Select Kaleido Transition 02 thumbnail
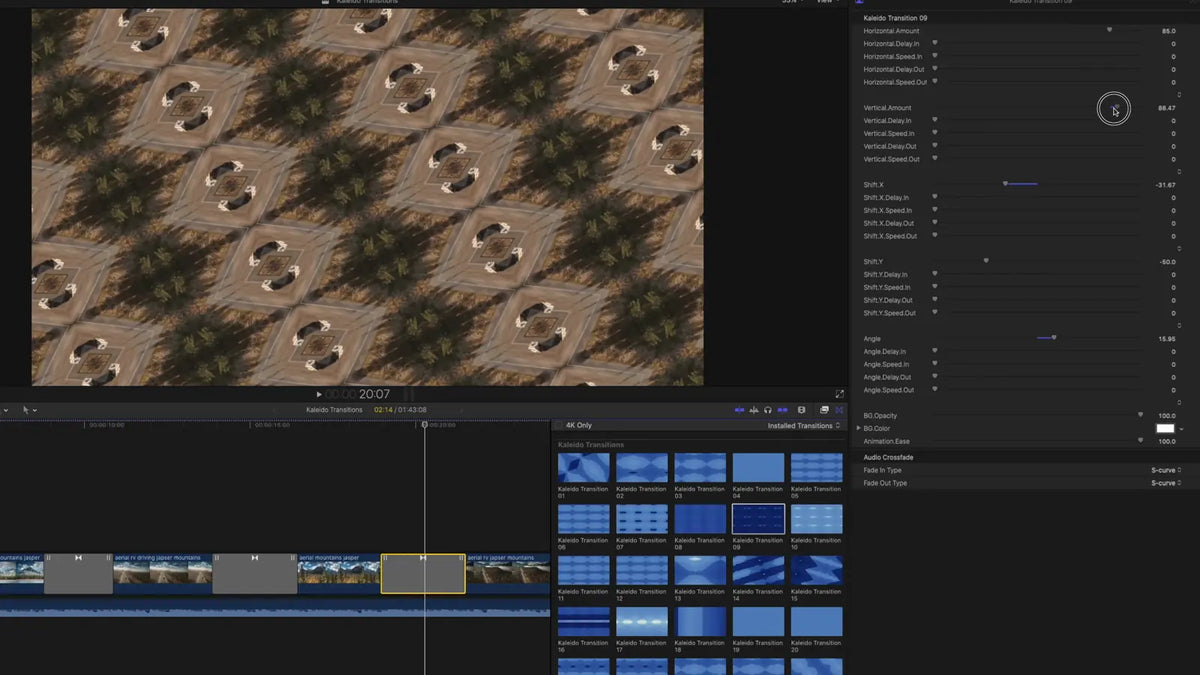 pos(641,467)
